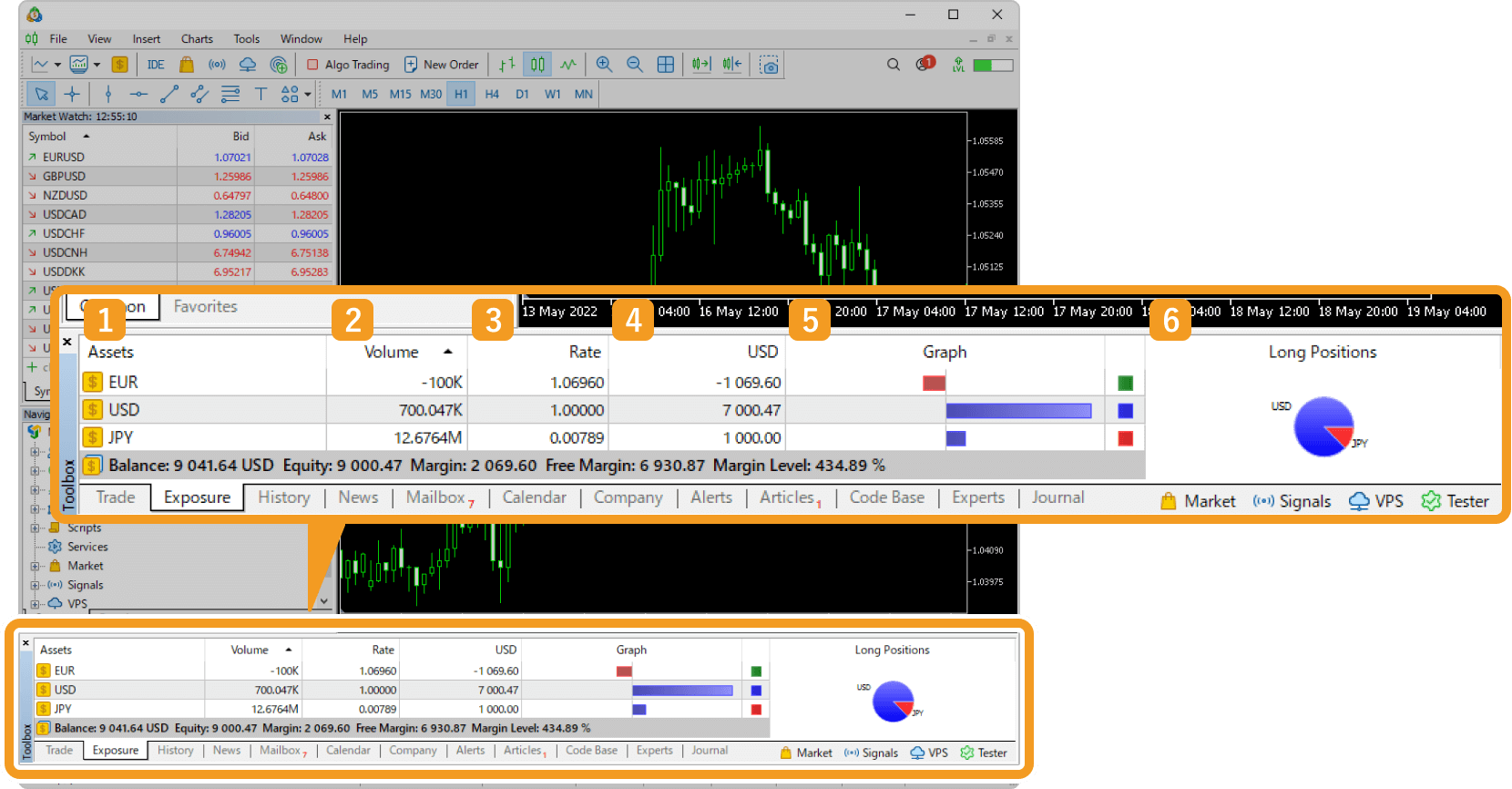The width and height of the screenshot is (1512, 789).
Task: Expand the VPS node in Navigator
Action: (x=36, y=604)
